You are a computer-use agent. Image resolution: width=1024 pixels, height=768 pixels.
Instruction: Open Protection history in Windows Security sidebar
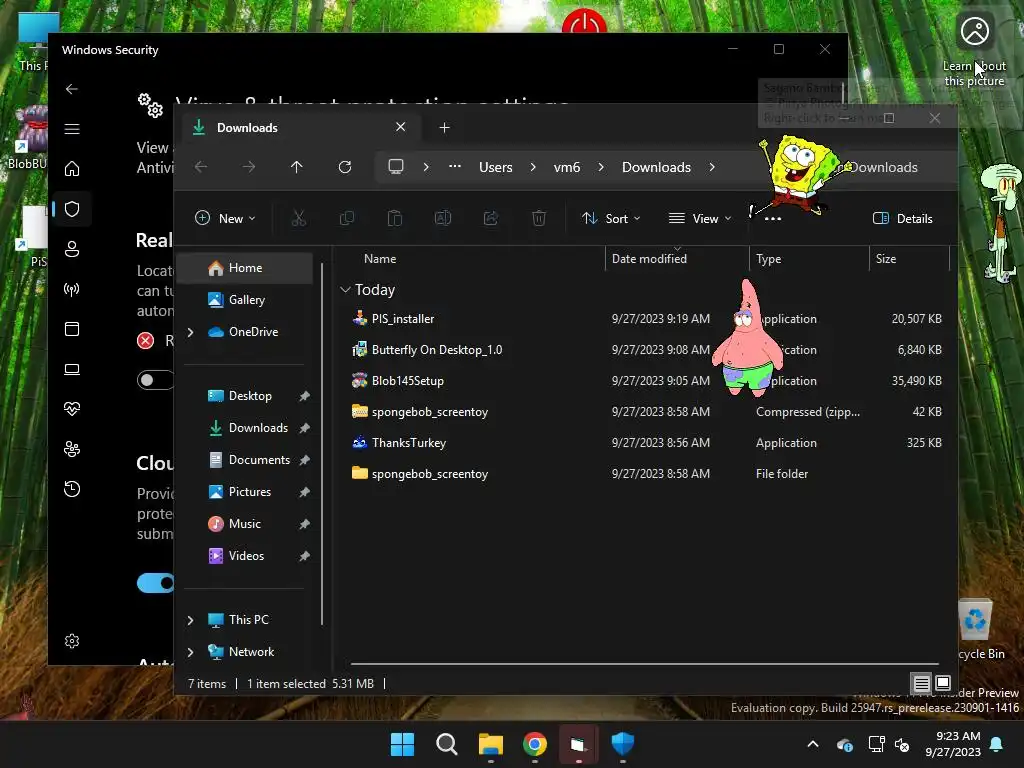coord(72,489)
